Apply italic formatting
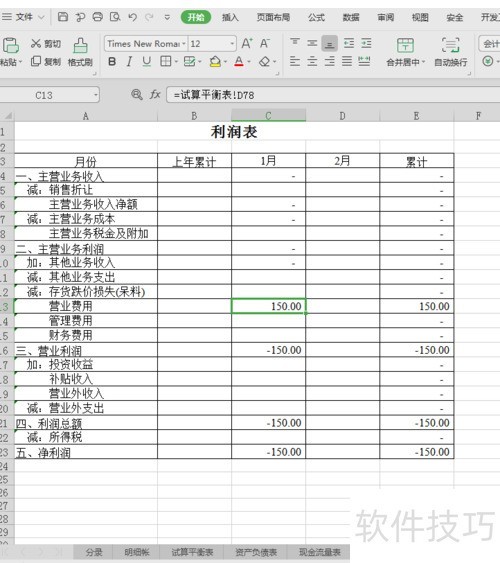Image resolution: width=500 pixels, height=563 pixels. pyautogui.click(x=129, y=62)
